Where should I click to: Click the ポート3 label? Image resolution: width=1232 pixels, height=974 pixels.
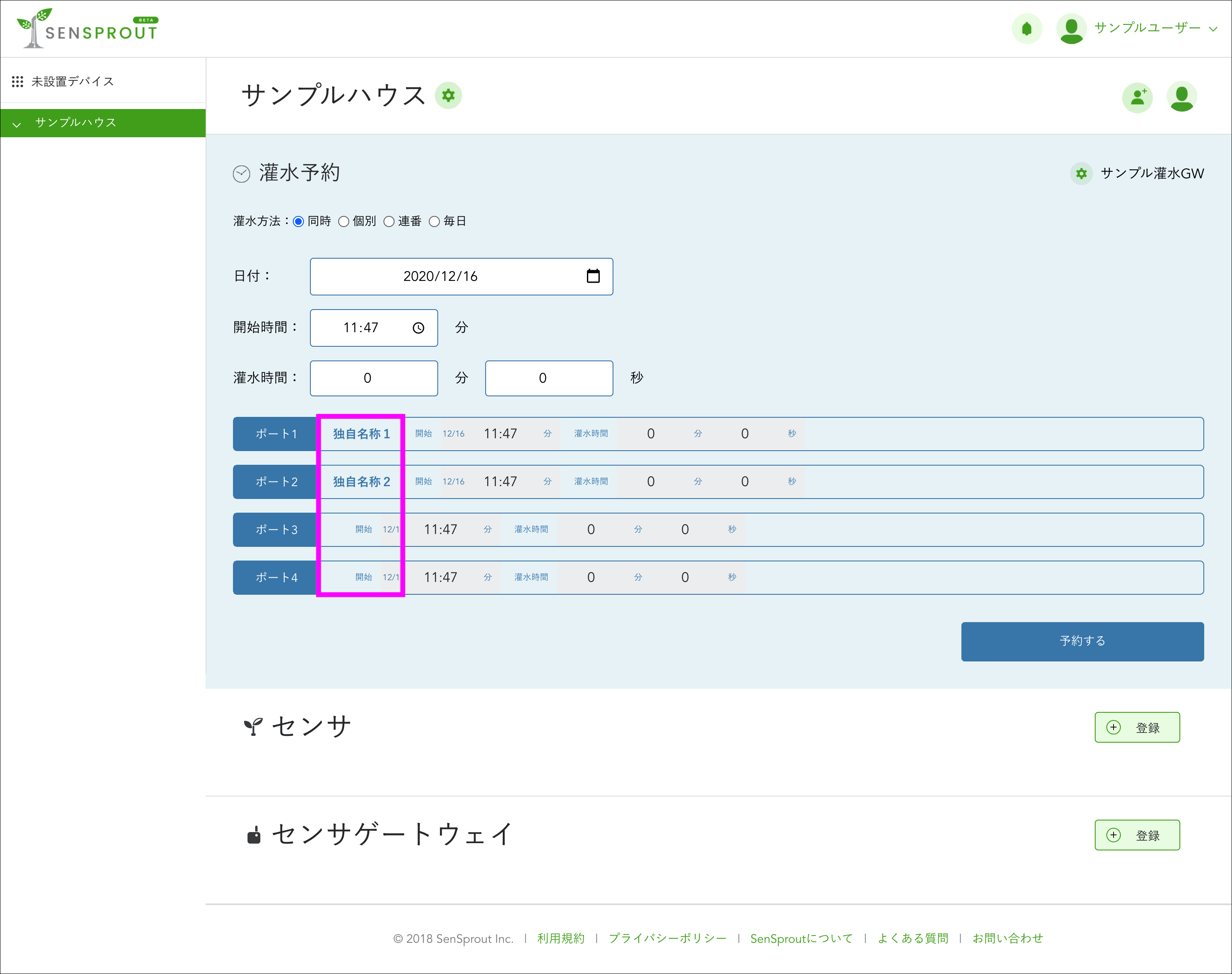(277, 530)
